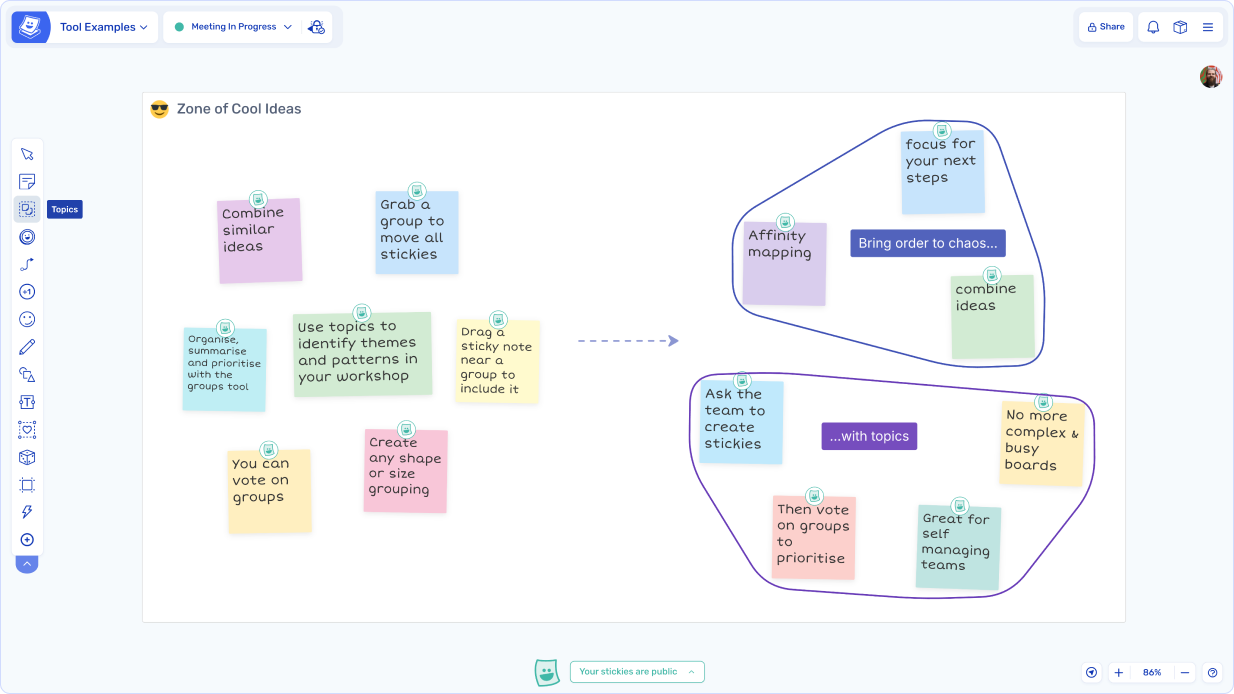Select the pencil drawing tool
This screenshot has width=1234, height=694.
[x=27, y=347]
